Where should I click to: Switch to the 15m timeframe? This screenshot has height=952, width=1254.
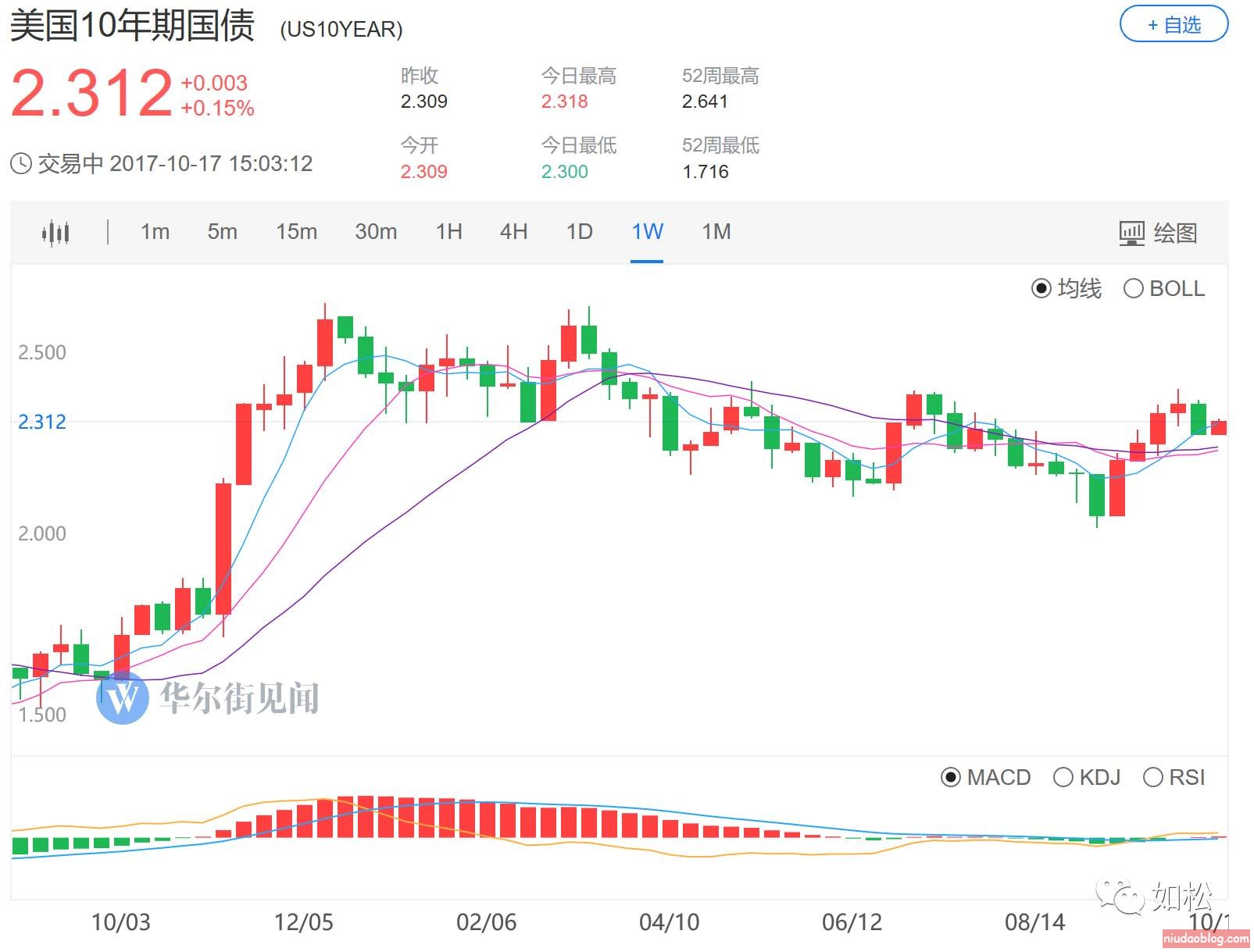point(296,232)
